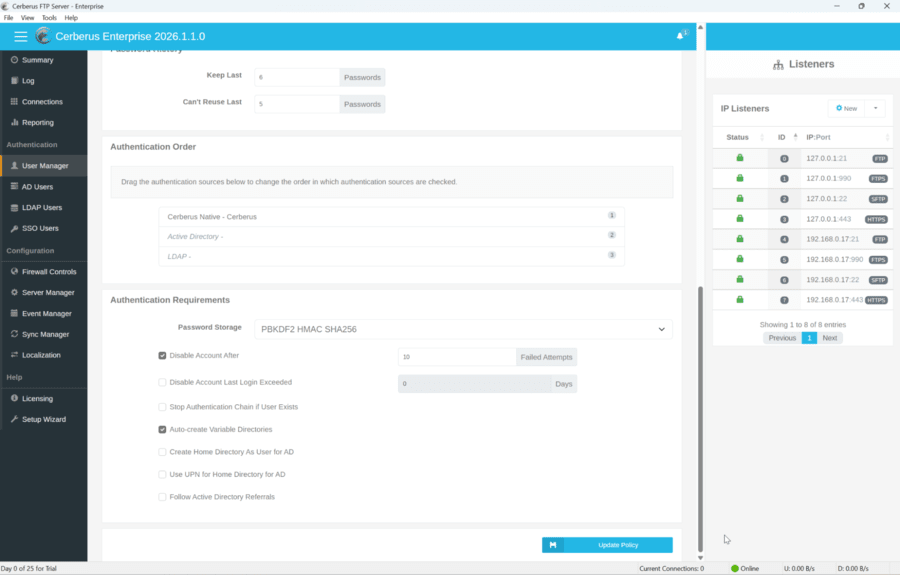
Task: Click the lock status icon for 127.0.0.1:21
Action: (x=740, y=158)
